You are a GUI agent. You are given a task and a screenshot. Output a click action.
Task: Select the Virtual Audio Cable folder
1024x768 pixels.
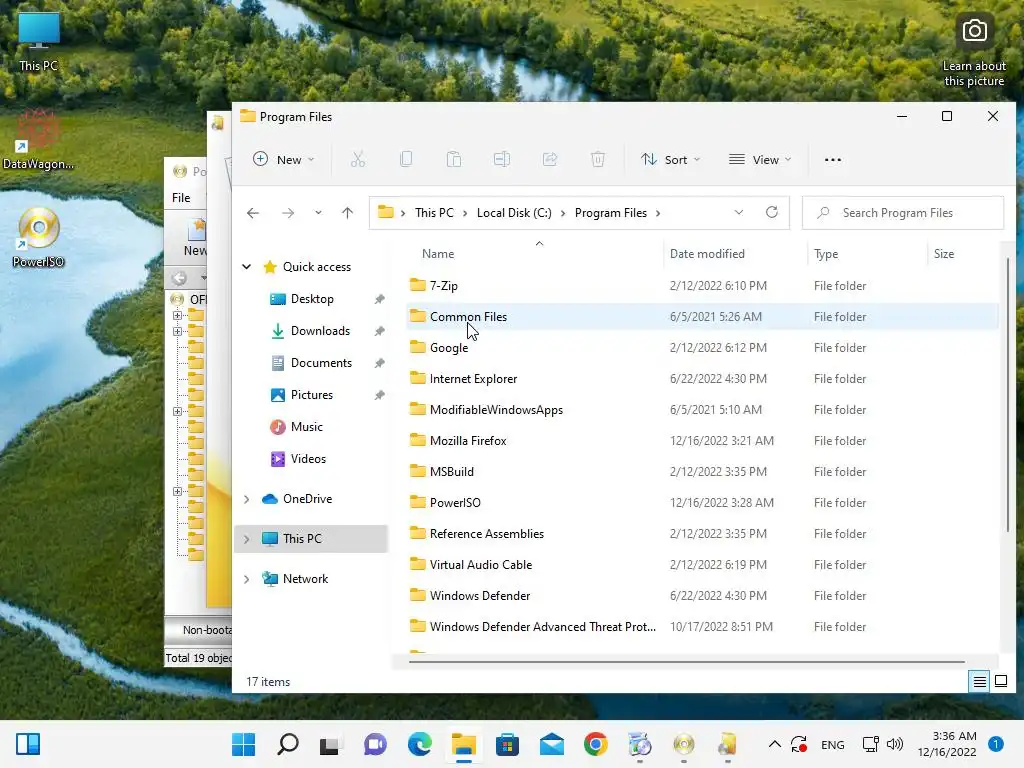pyautogui.click(x=702, y=565)
